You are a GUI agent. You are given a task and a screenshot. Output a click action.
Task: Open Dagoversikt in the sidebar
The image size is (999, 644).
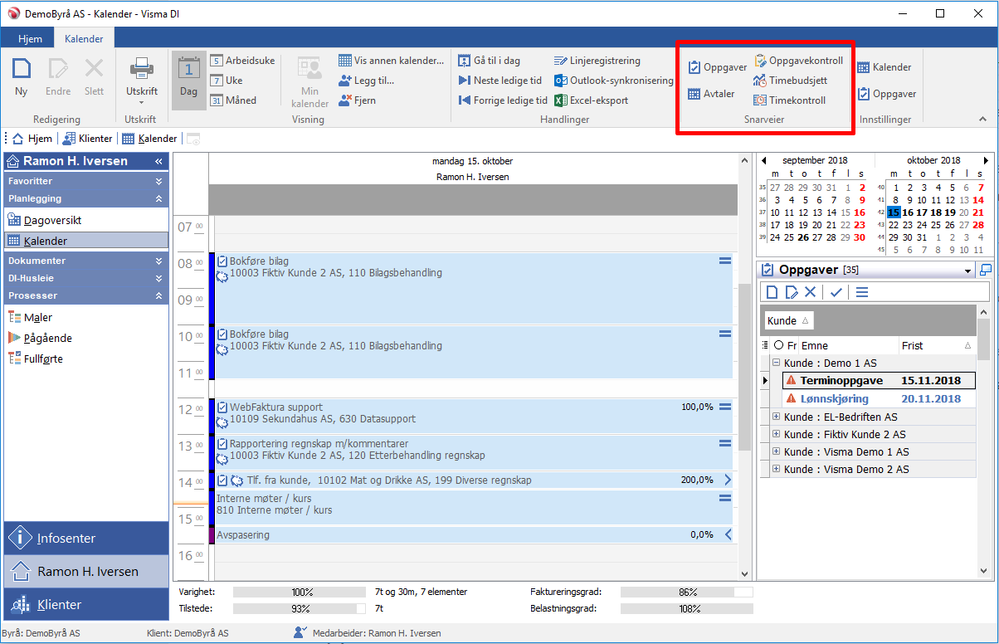tap(86, 220)
